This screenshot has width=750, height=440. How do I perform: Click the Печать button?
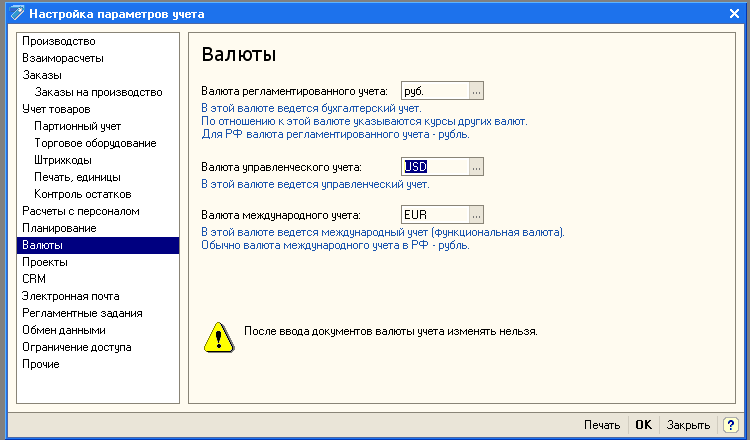[x=602, y=425]
